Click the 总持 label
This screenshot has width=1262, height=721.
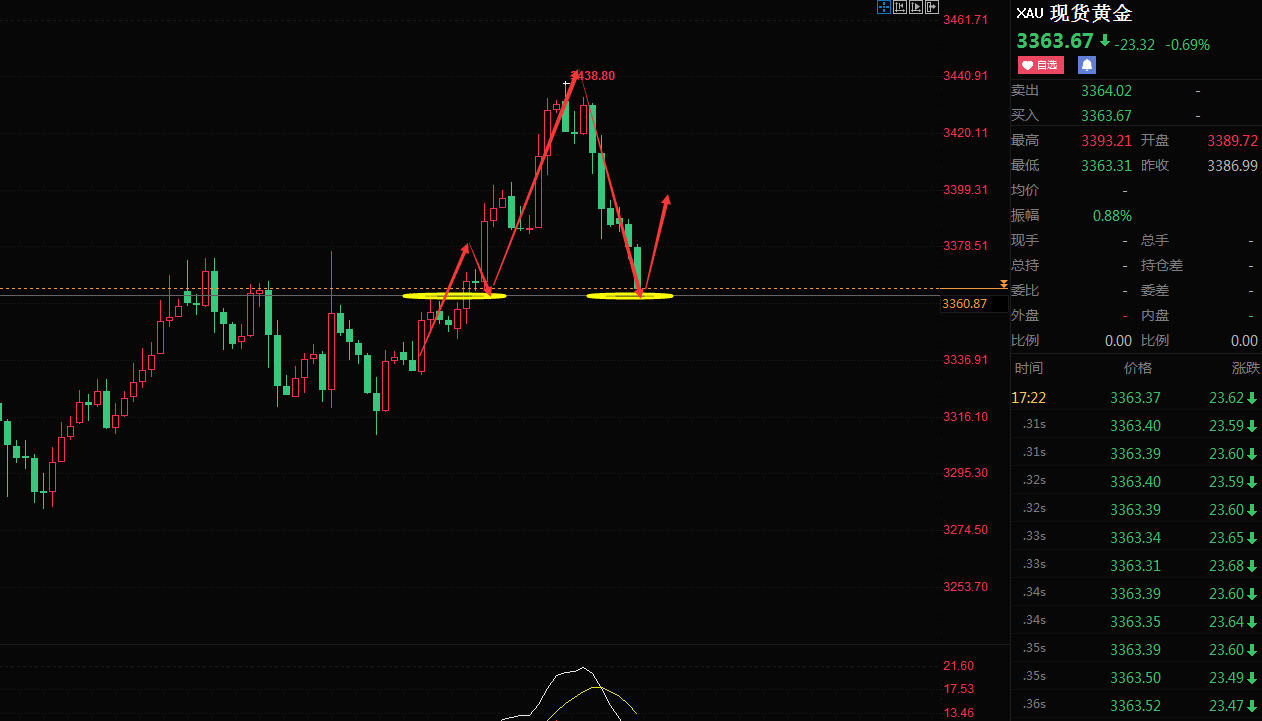pos(1025,265)
